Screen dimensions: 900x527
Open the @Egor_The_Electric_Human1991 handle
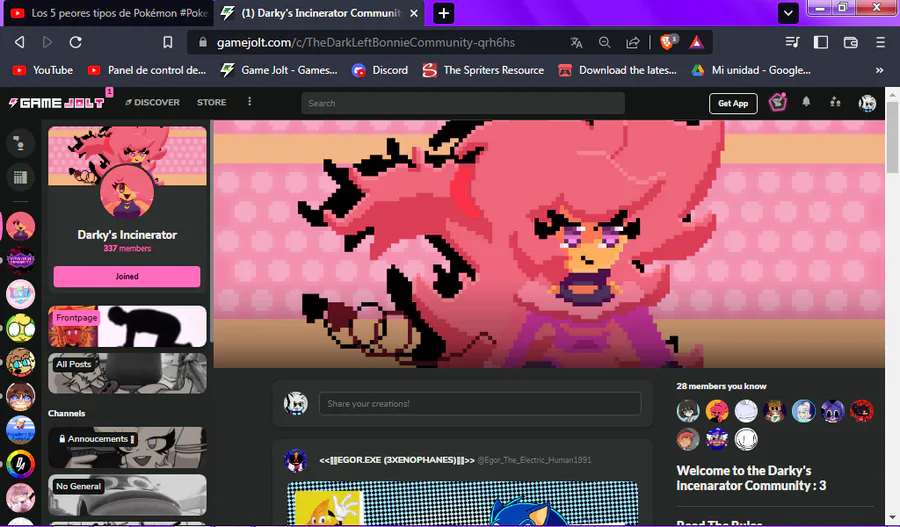coord(534,460)
